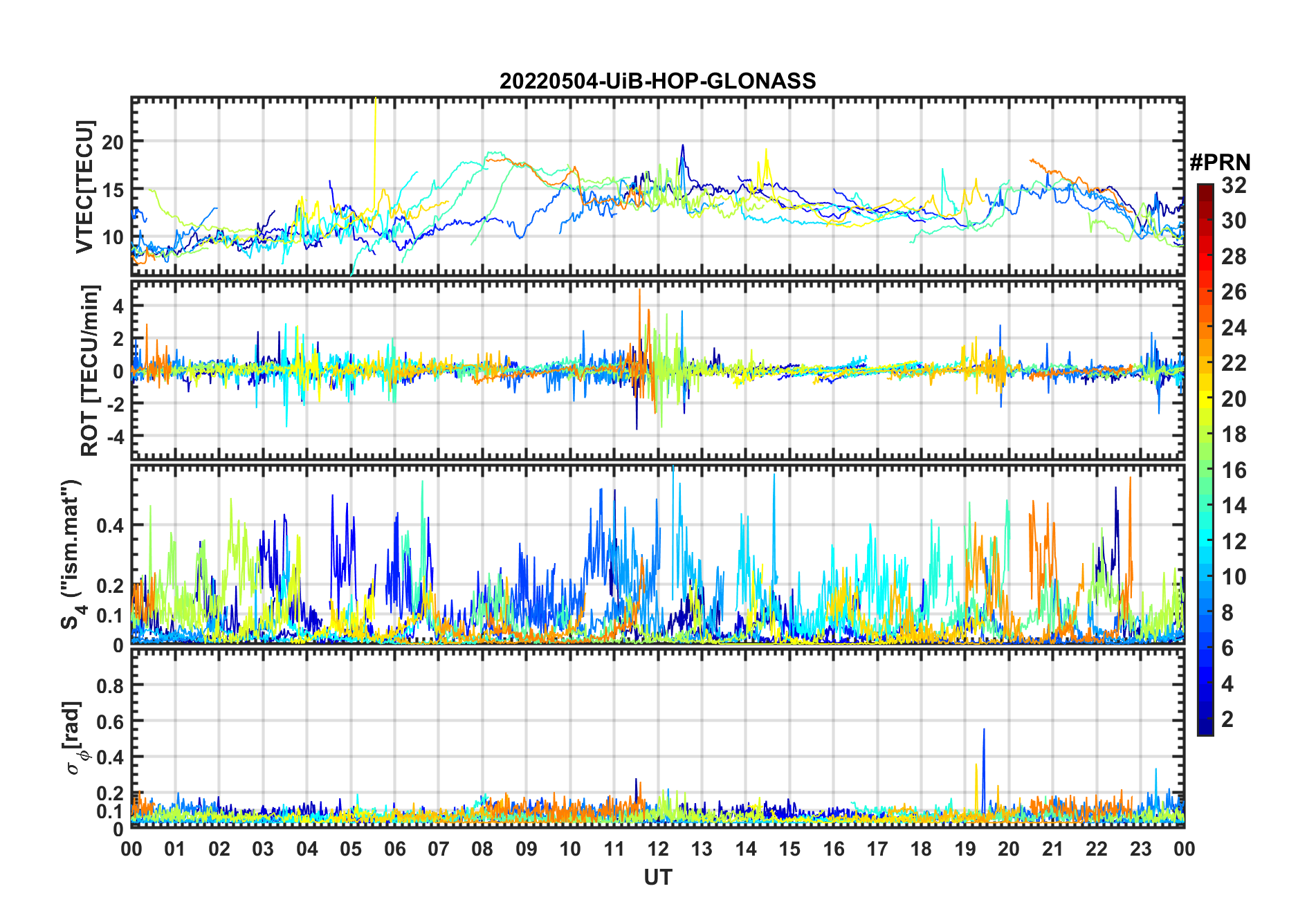Screen dimensions: 1316x920
Task: Click the tall yellow spike in VTEC panel
Action: (x=375, y=138)
